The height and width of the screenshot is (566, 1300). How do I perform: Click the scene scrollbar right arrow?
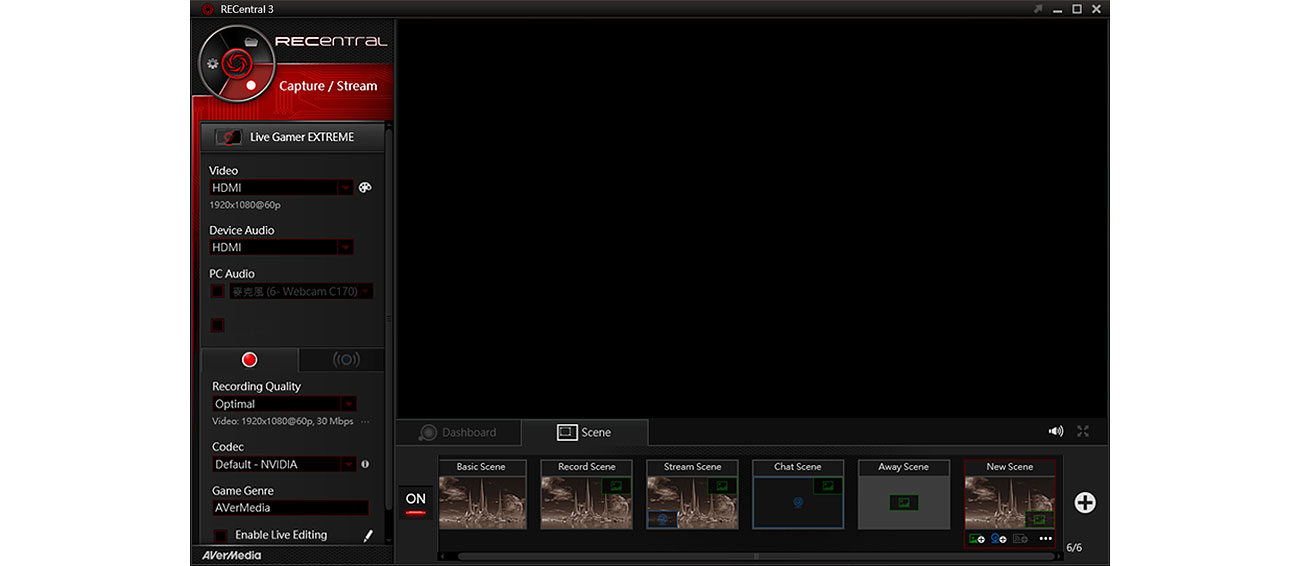click(x=1058, y=556)
